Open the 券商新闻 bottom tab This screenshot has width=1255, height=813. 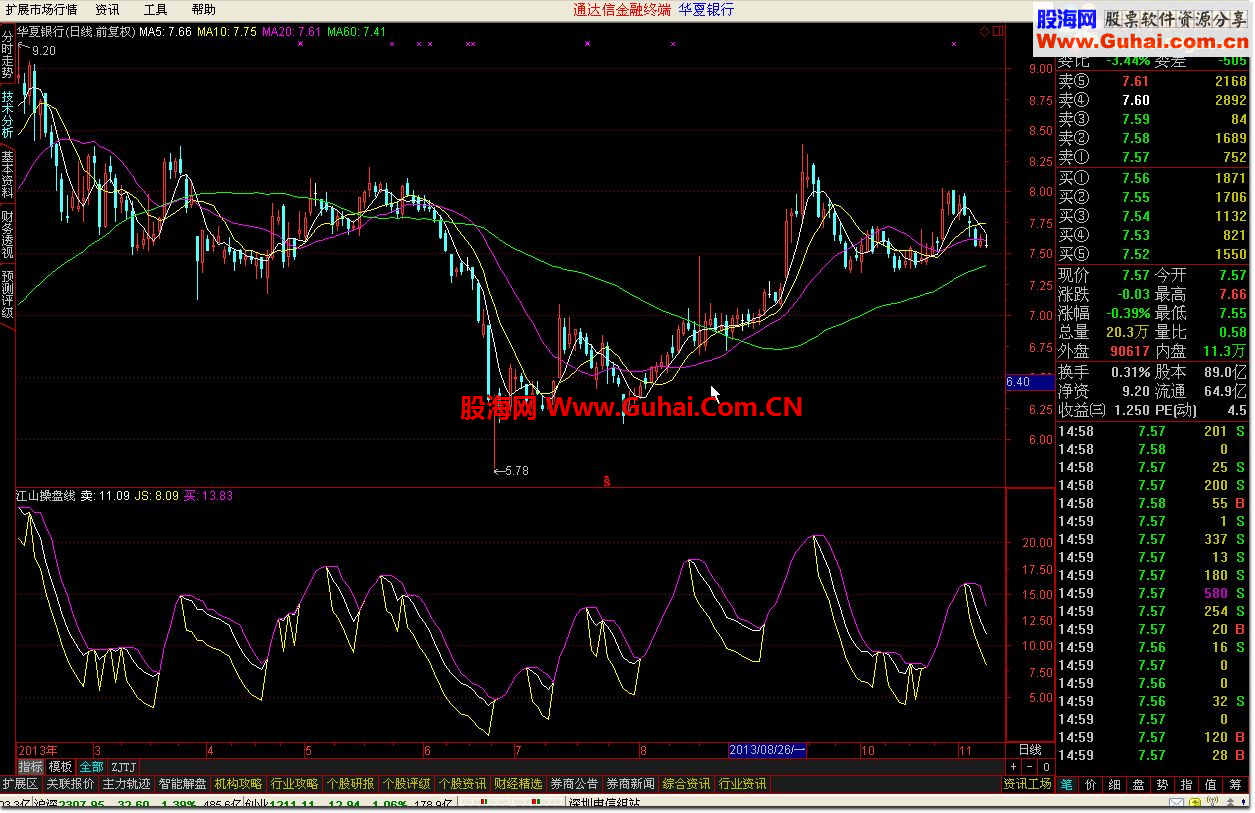click(631, 784)
